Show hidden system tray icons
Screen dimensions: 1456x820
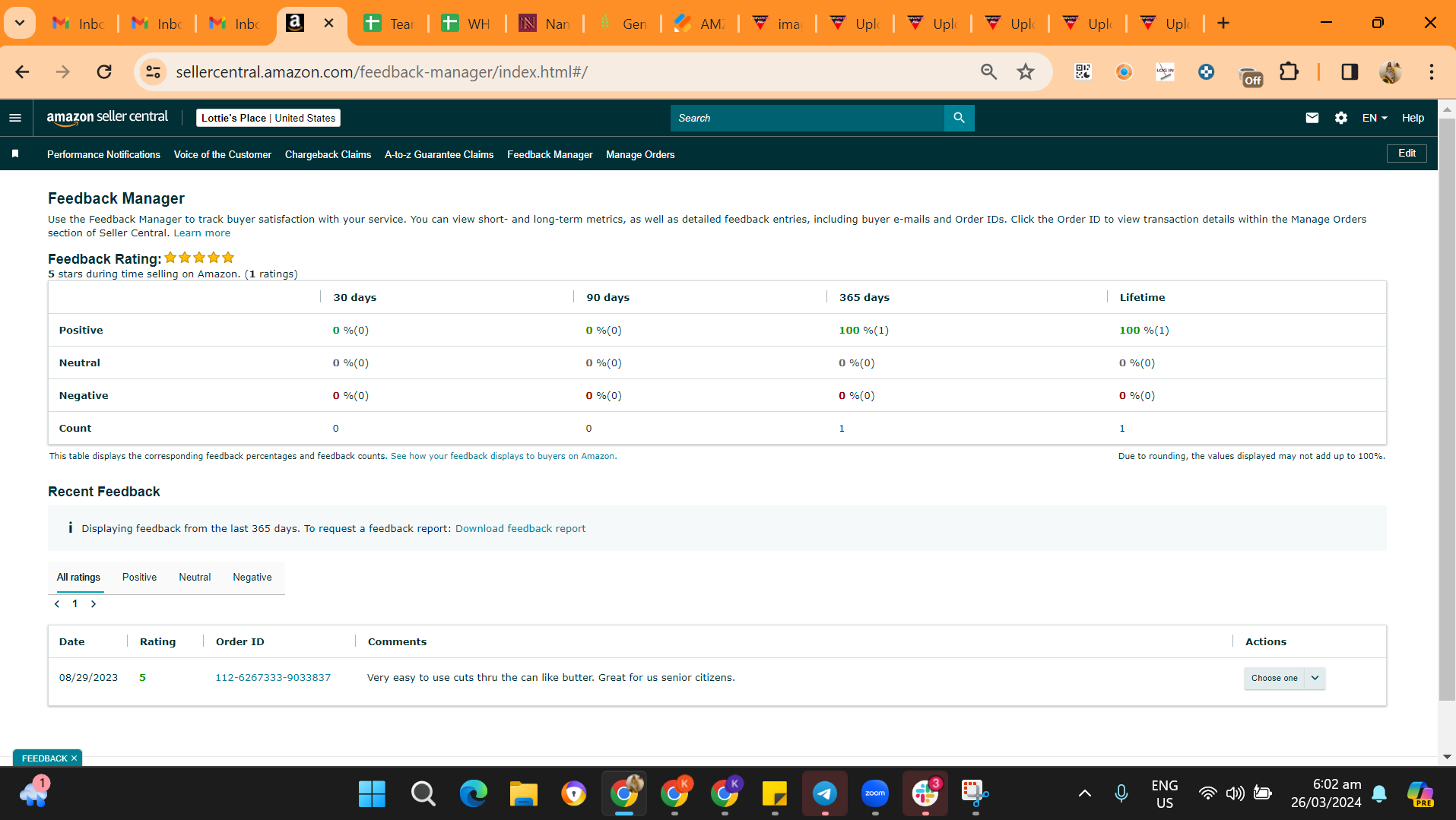[1085, 794]
